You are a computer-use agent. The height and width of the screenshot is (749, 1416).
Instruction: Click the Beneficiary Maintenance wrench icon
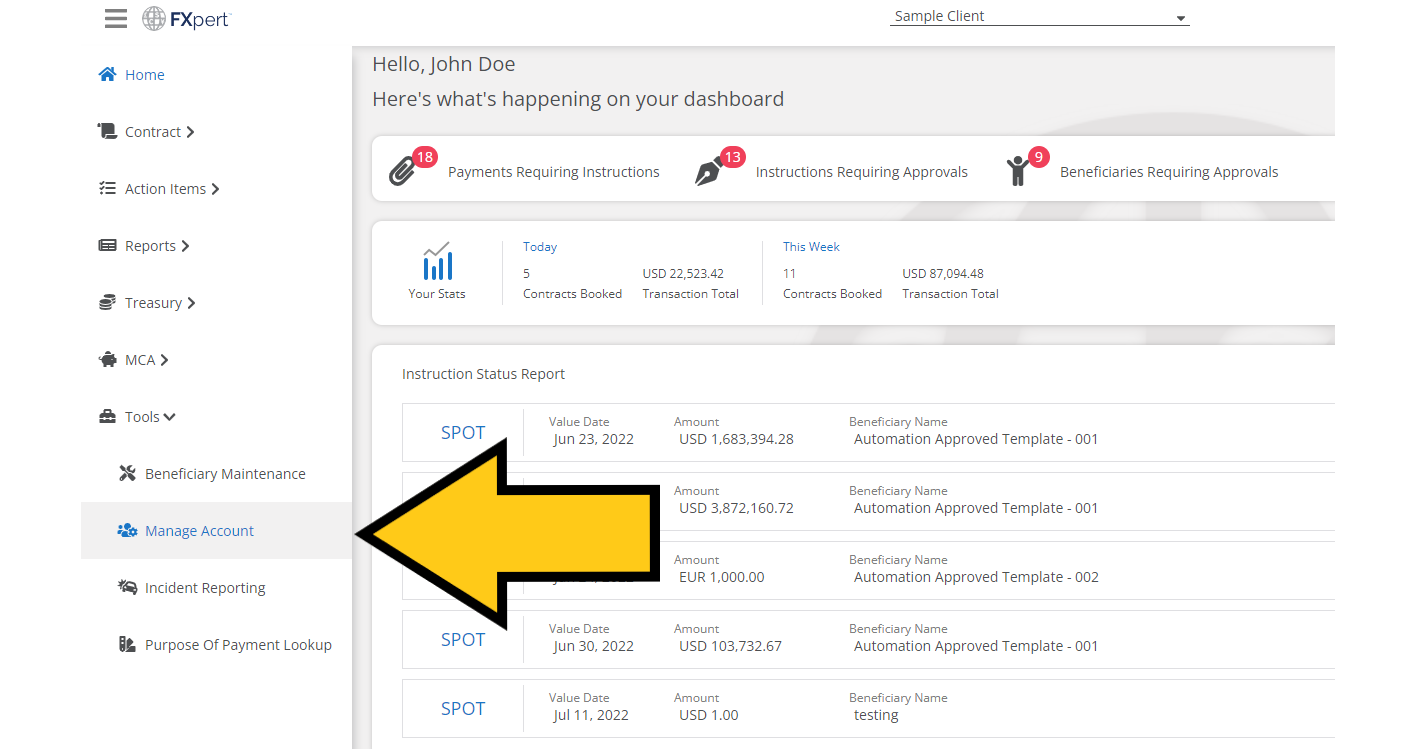pyautogui.click(x=127, y=473)
